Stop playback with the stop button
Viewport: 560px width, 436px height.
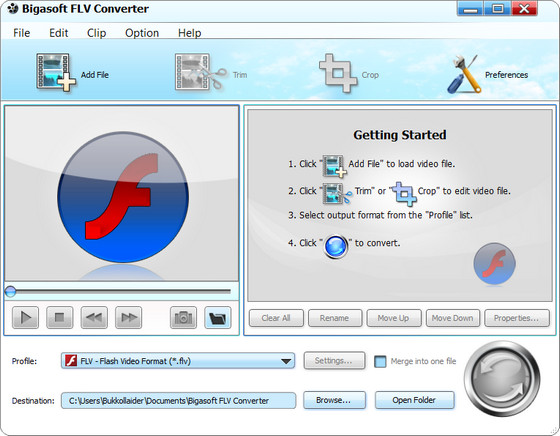(x=59, y=317)
